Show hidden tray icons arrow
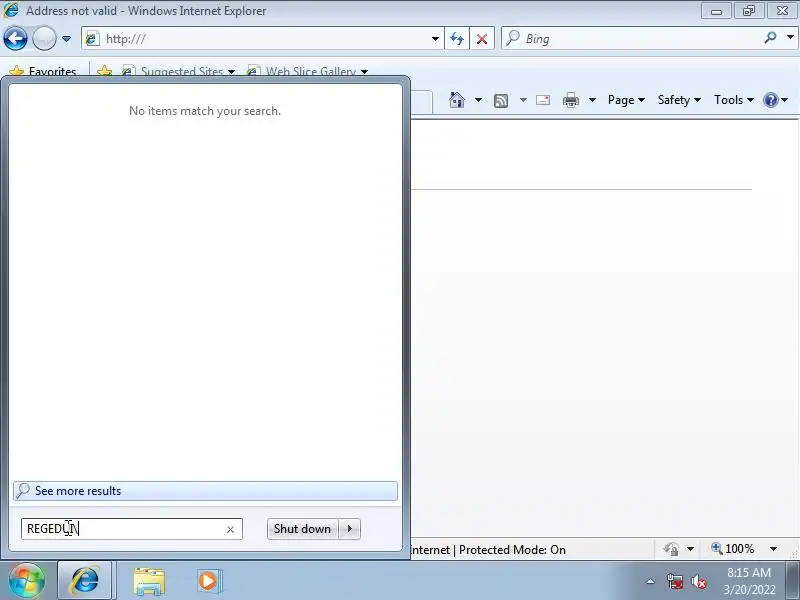The image size is (800, 600). click(651, 581)
